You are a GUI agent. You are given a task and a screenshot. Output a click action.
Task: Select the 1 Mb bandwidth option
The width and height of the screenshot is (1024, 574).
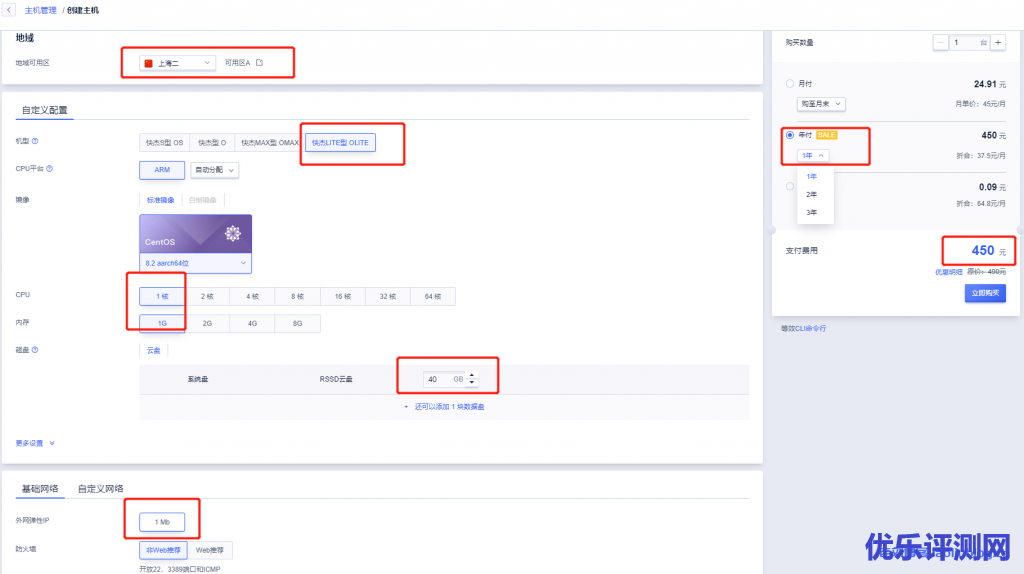click(162, 522)
